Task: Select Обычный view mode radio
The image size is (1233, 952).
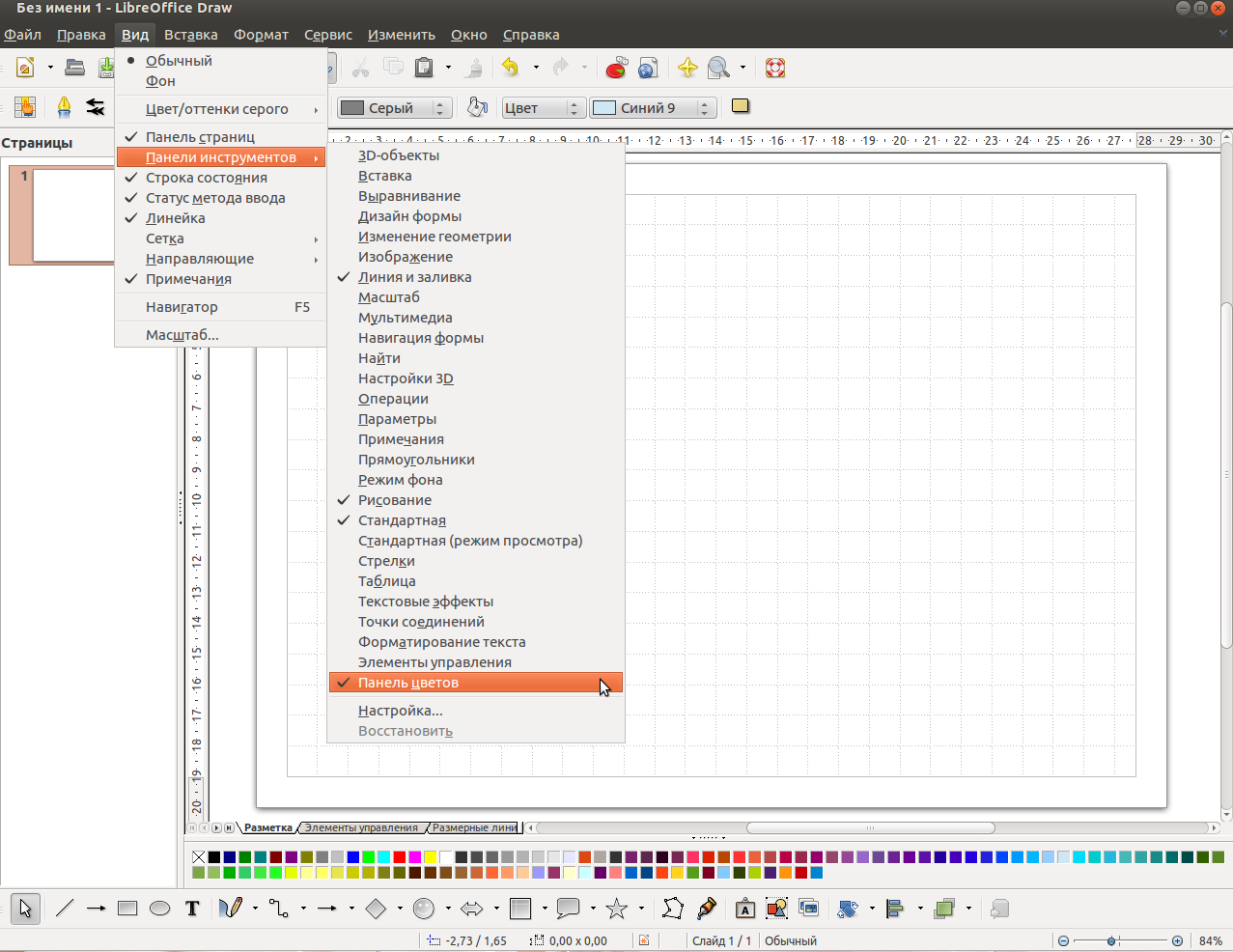Action: coord(221,61)
